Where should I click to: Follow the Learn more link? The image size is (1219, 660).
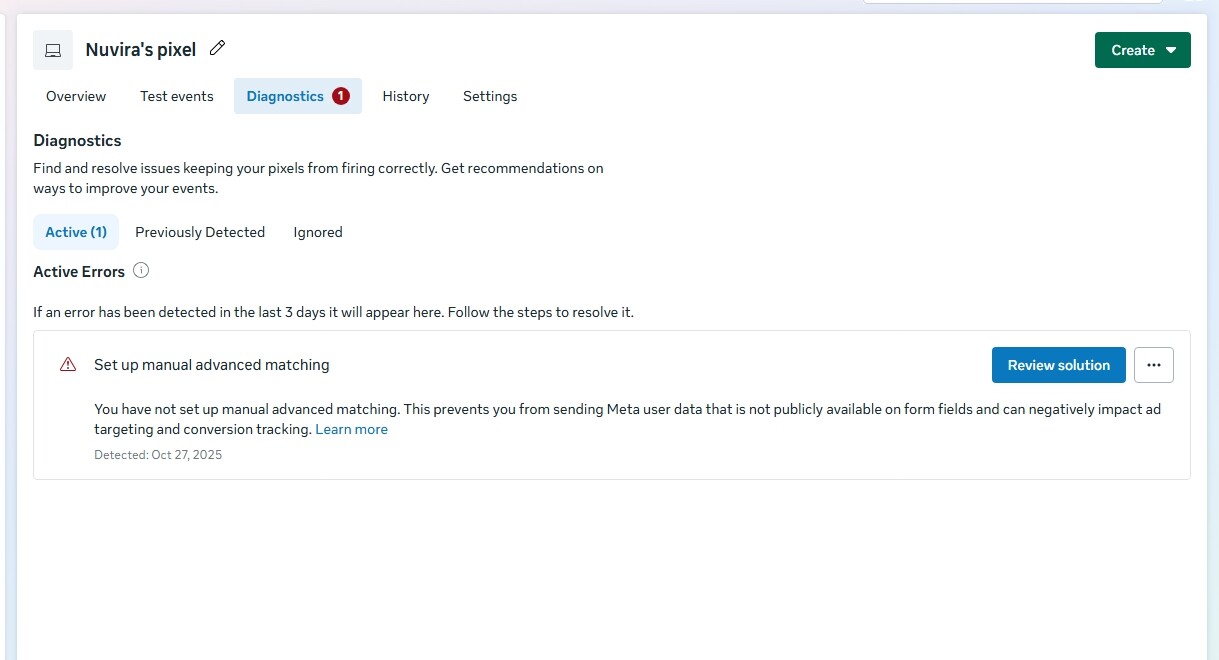[351, 429]
